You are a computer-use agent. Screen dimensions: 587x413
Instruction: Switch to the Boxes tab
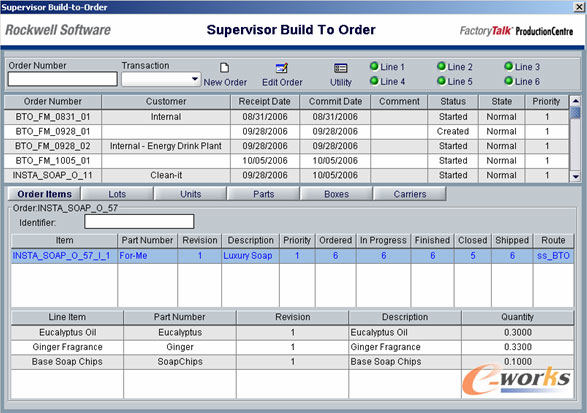(336, 194)
